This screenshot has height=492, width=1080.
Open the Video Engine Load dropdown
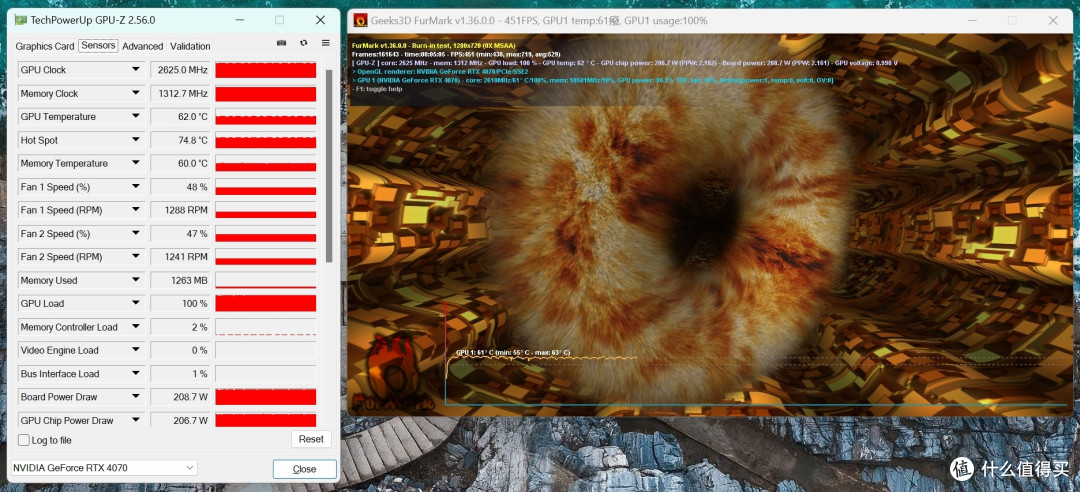pyautogui.click(x=136, y=351)
